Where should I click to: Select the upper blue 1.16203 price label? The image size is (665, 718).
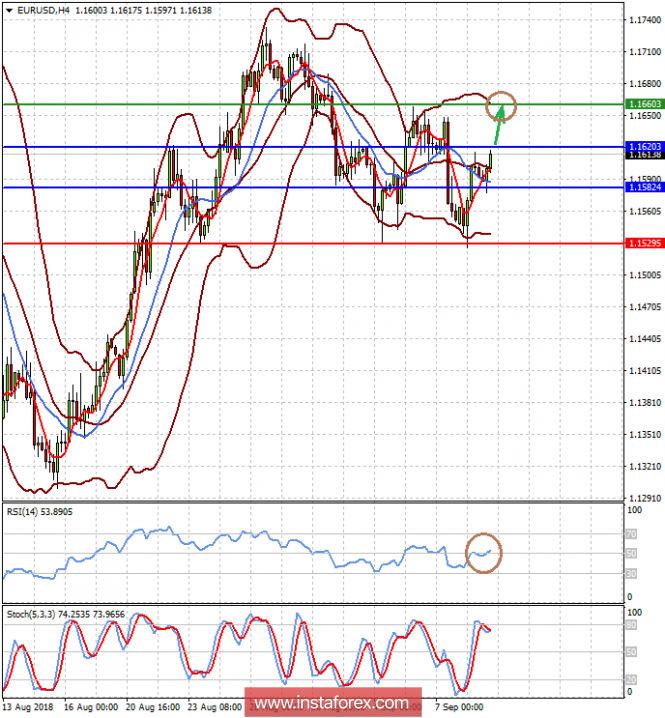pos(645,147)
